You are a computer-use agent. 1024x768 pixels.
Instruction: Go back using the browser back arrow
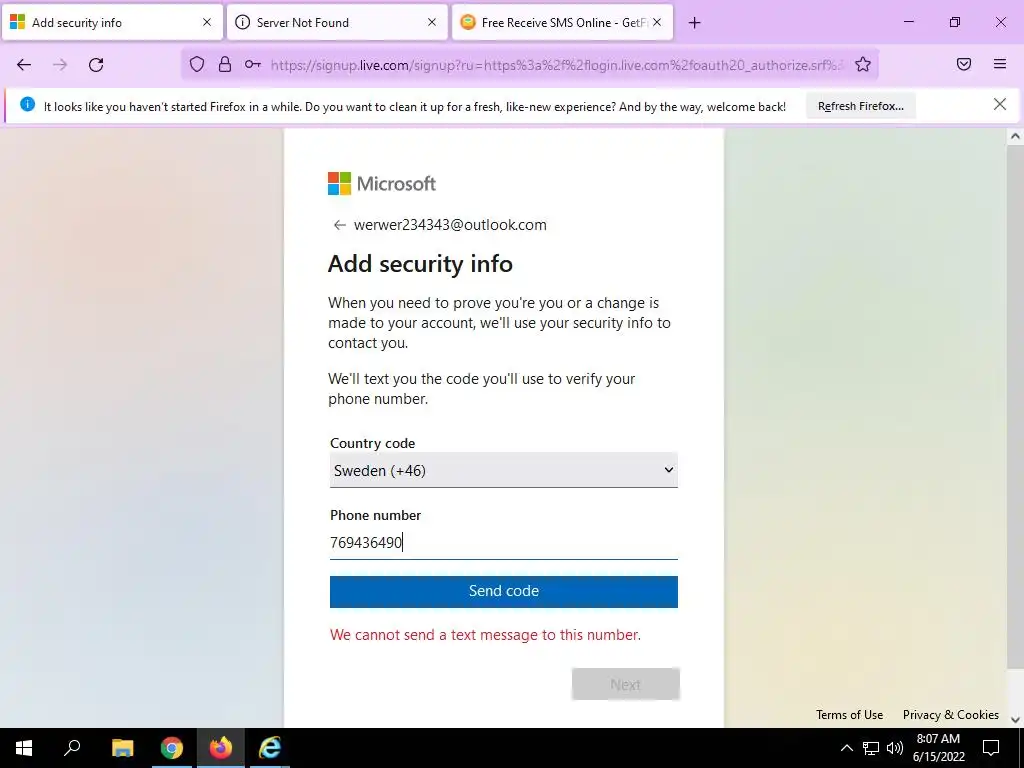tap(24, 64)
